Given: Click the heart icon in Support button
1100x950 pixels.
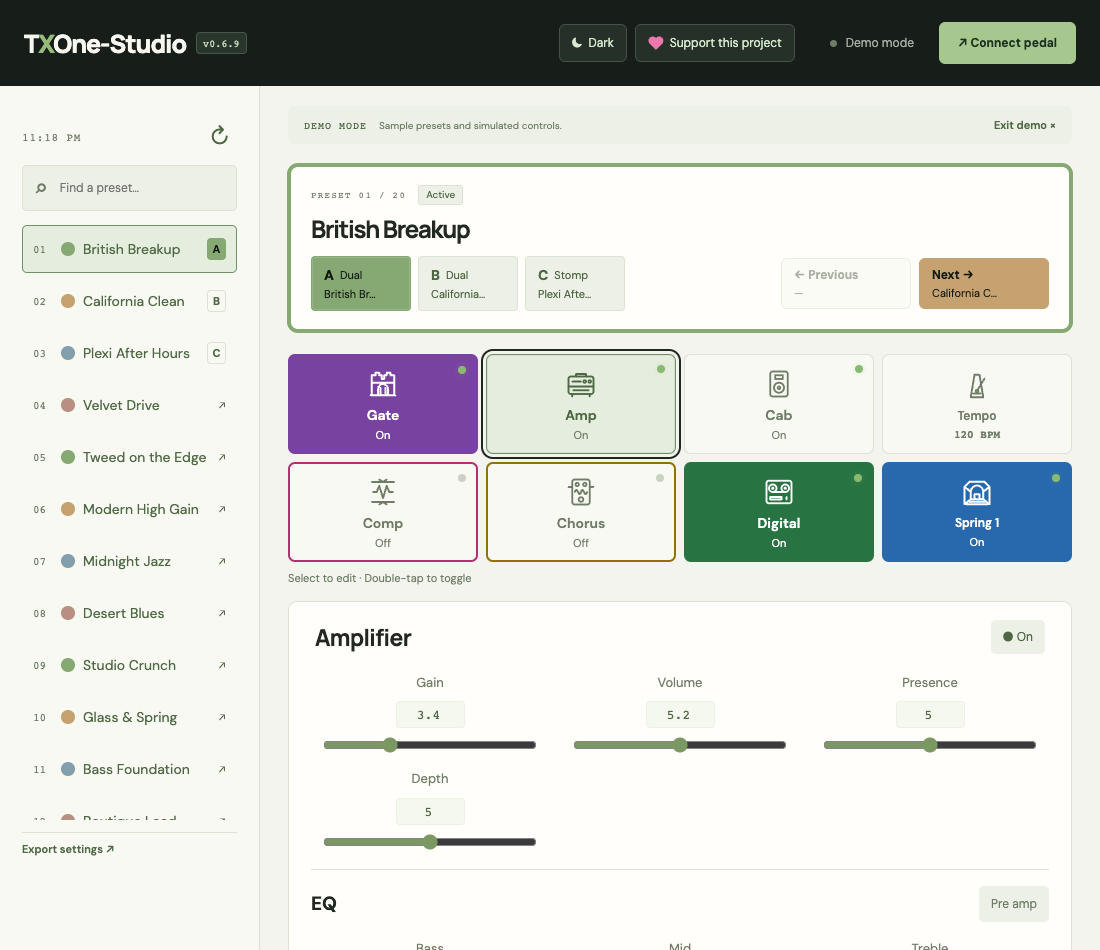Looking at the screenshot, I should click(655, 43).
